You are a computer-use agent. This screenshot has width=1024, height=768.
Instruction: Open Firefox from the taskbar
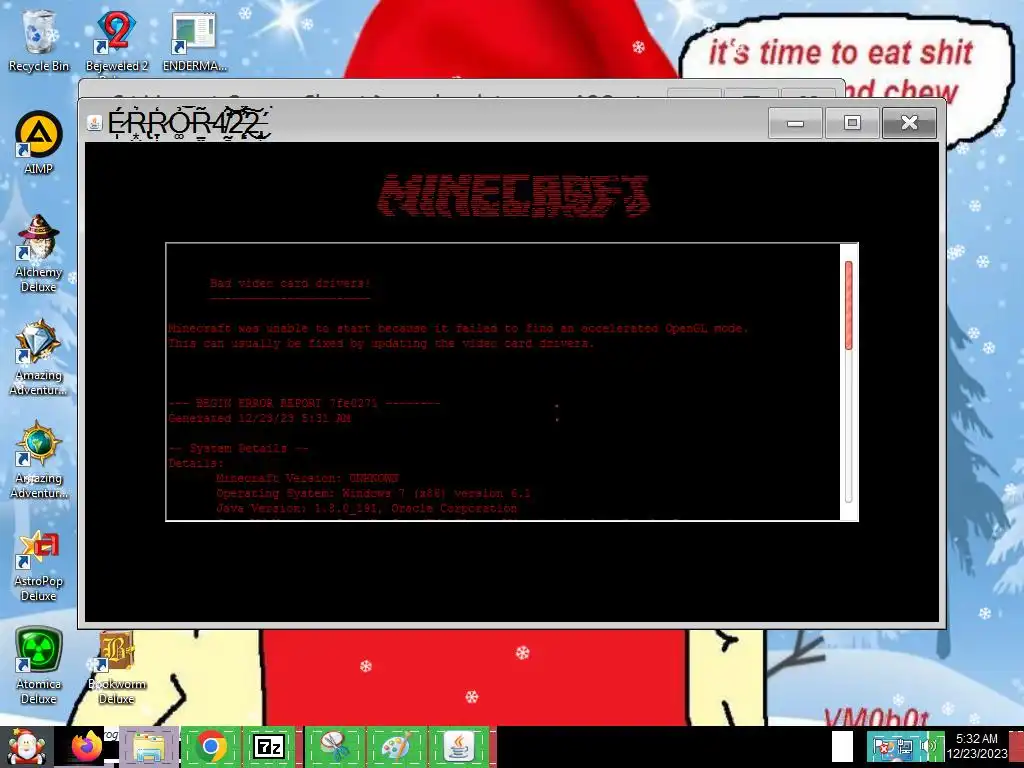click(x=87, y=746)
